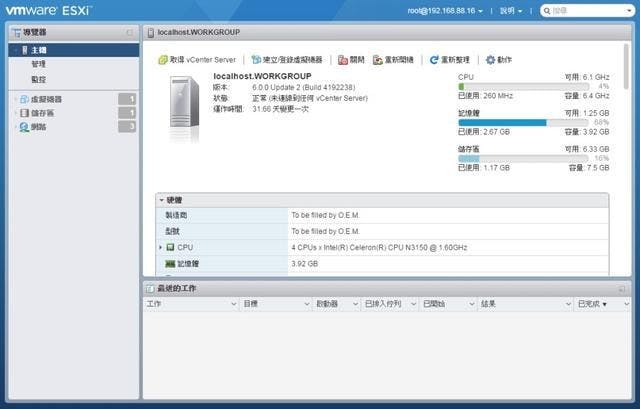Click the memory icon in Hardware
640x409 pixels.
tap(170, 264)
